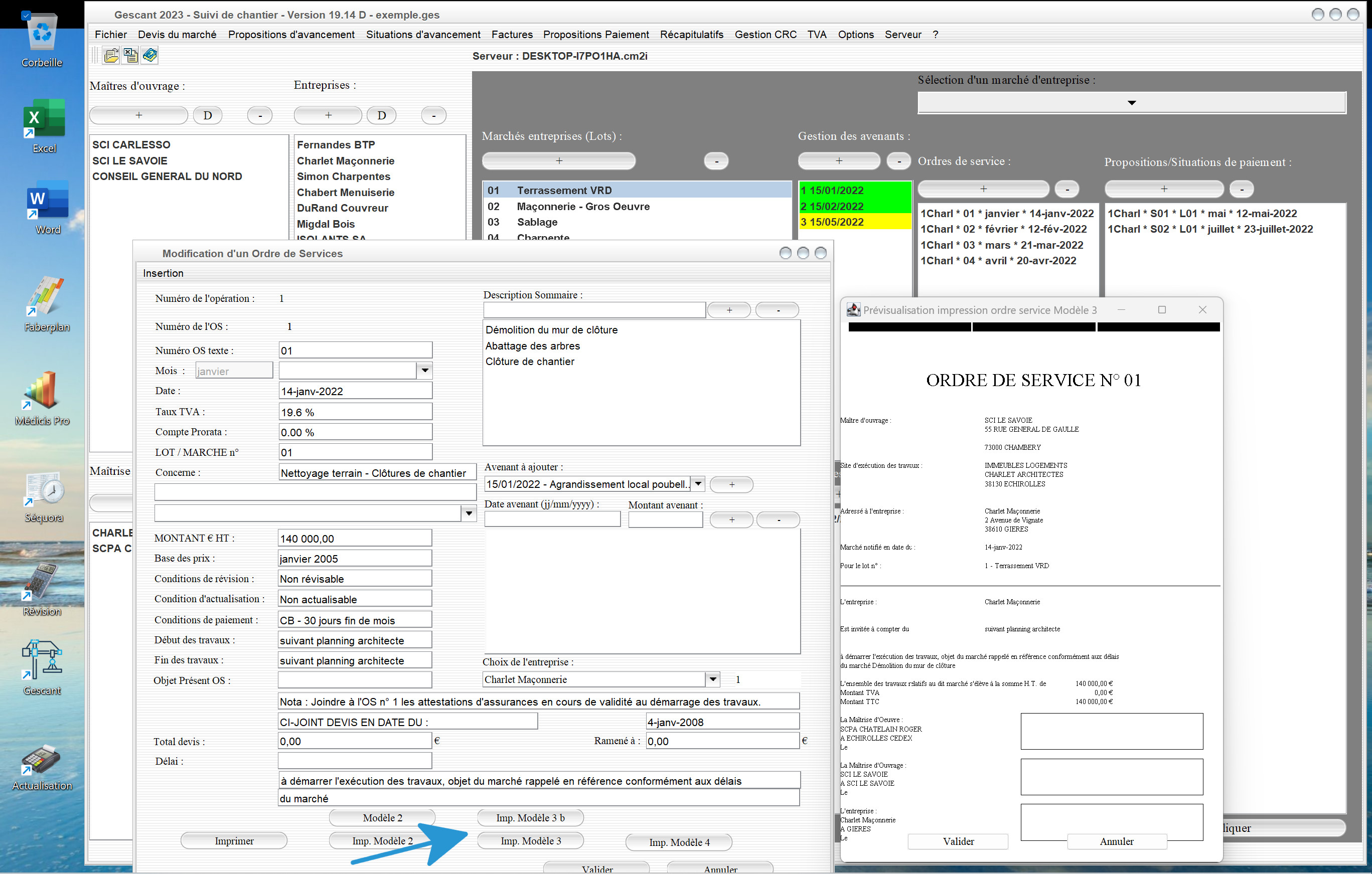Click the Taux TVA field
The height and width of the screenshot is (874, 1372).
(x=355, y=412)
